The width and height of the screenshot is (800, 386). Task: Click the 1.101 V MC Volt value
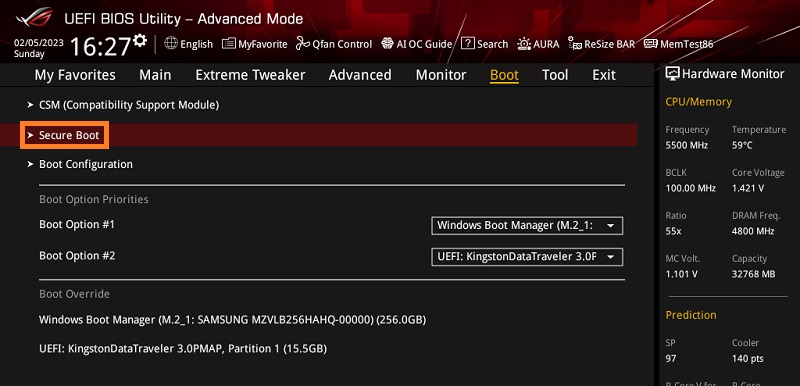[x=681, y=274]
